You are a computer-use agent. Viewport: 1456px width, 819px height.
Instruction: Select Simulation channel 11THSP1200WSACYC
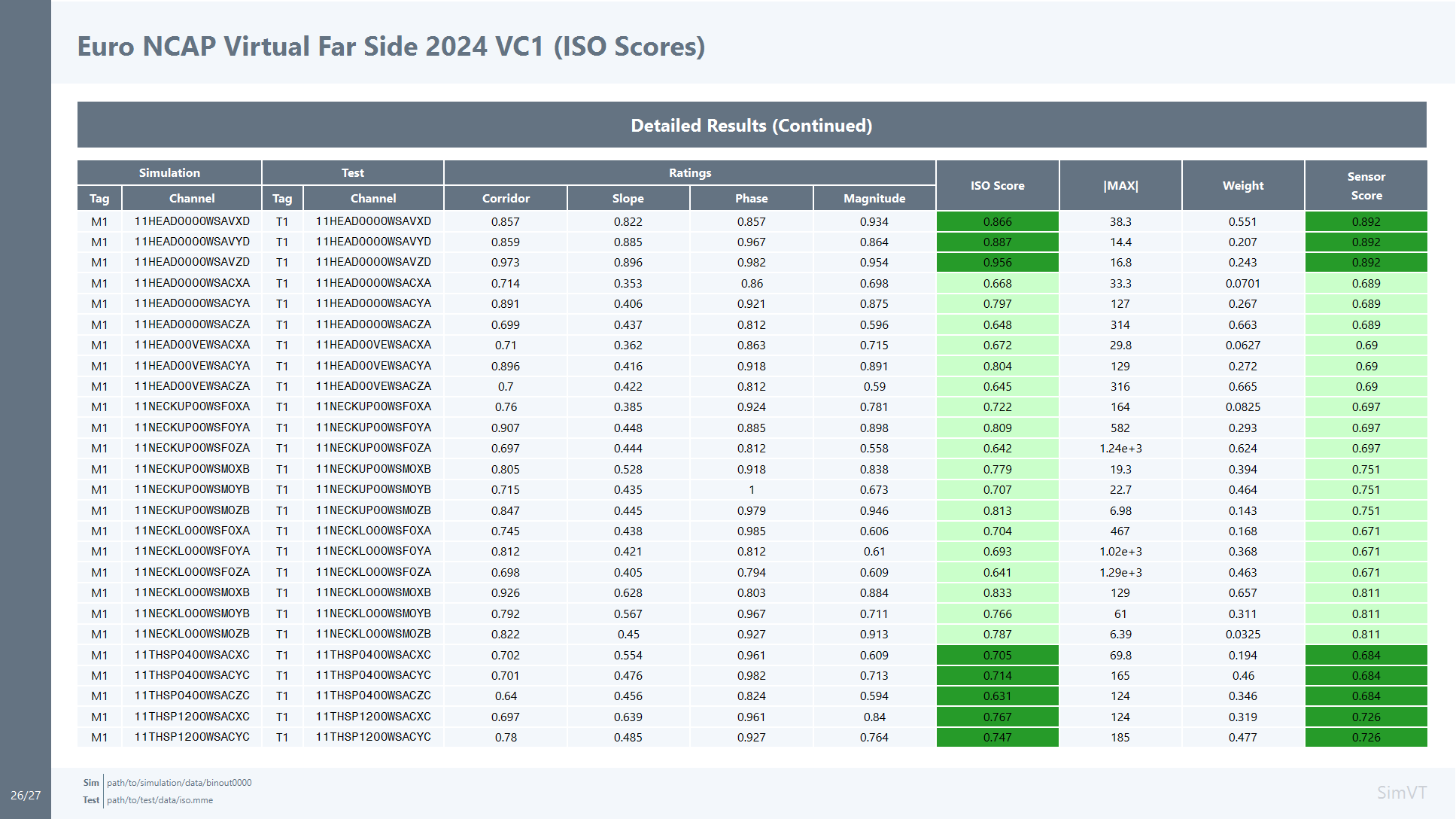coord(192,737)
